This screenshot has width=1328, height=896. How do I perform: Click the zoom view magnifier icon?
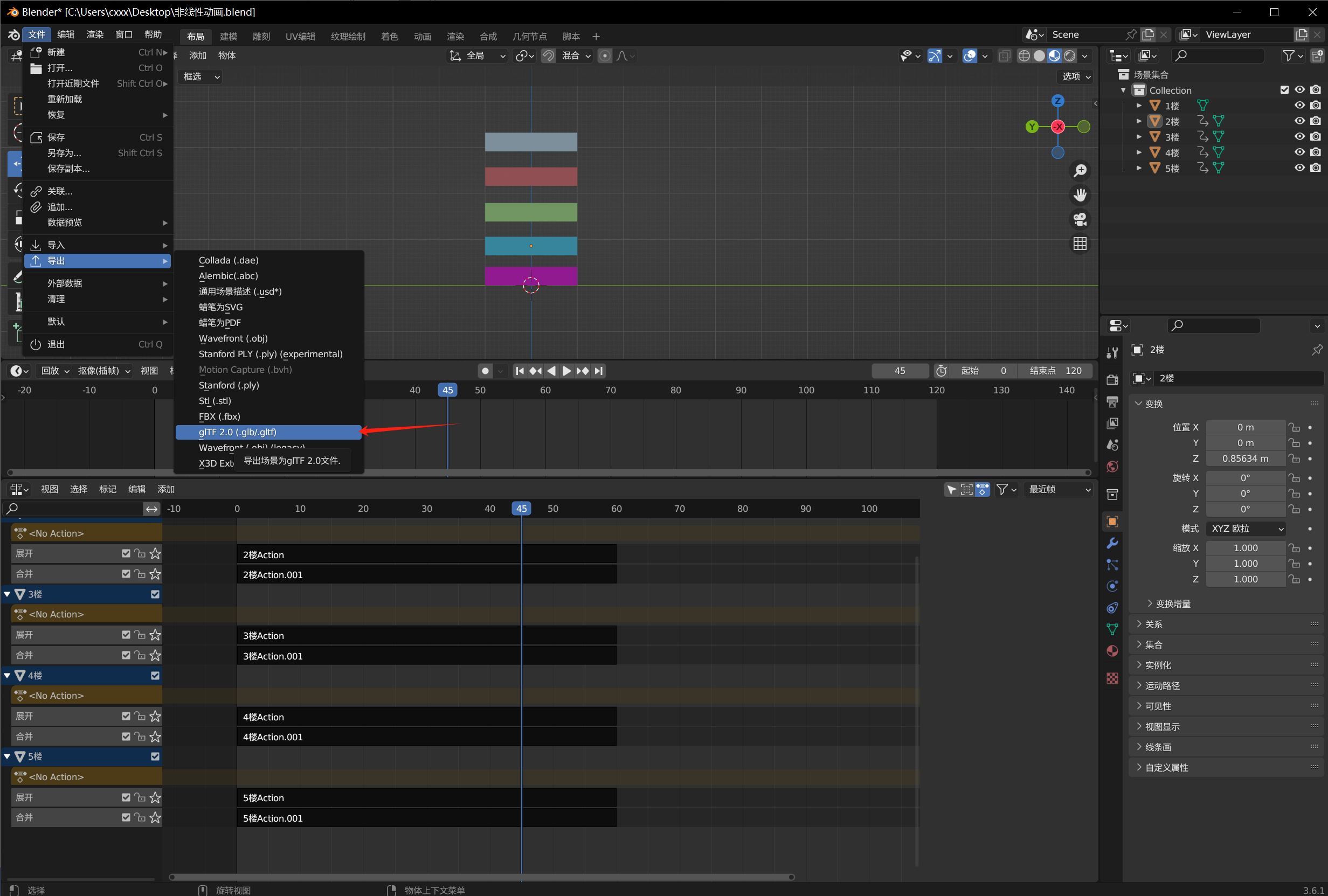pyautogui.click(x=1080, y=171)
